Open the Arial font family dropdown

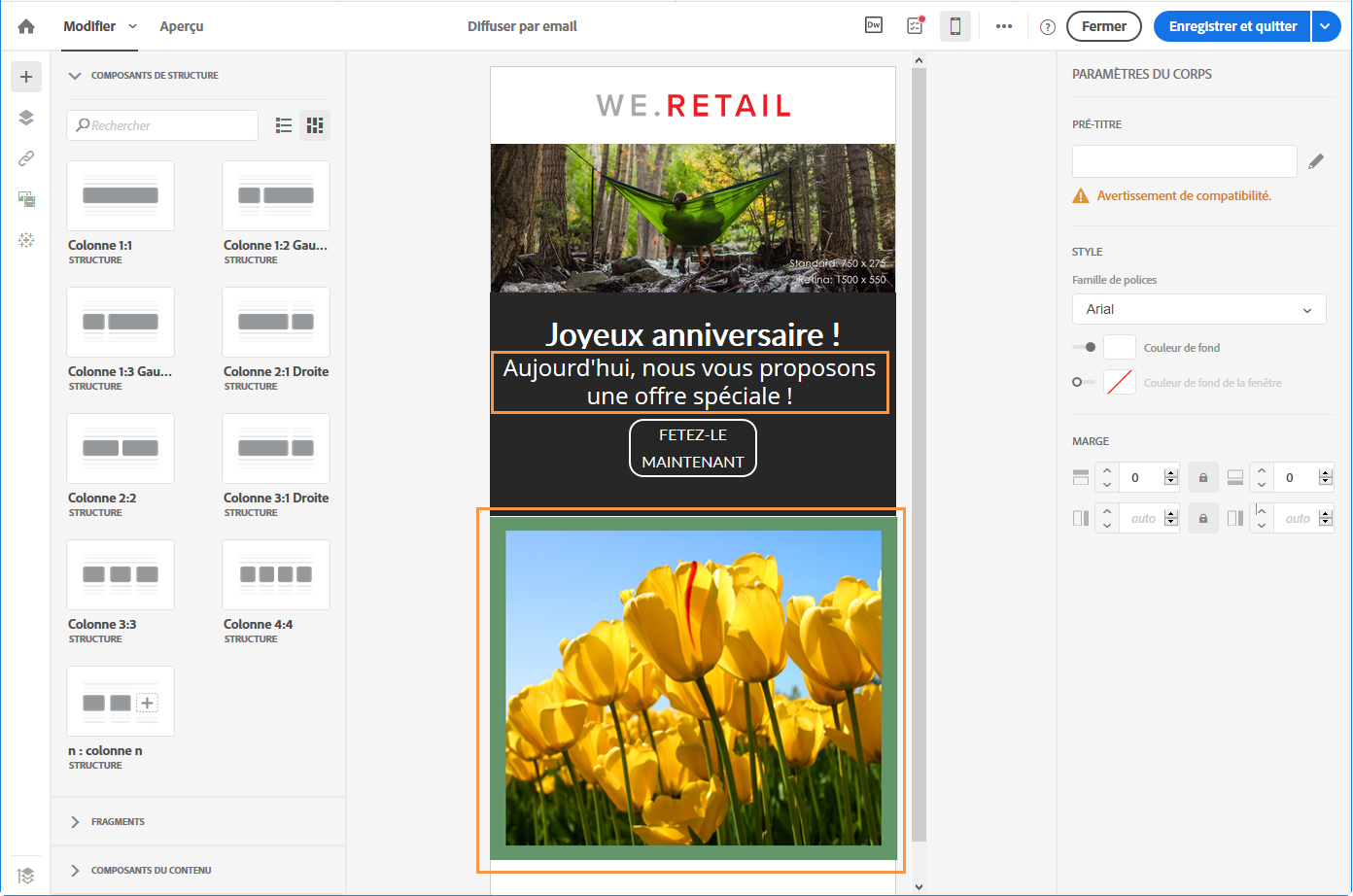click(x=1198, y=309)
